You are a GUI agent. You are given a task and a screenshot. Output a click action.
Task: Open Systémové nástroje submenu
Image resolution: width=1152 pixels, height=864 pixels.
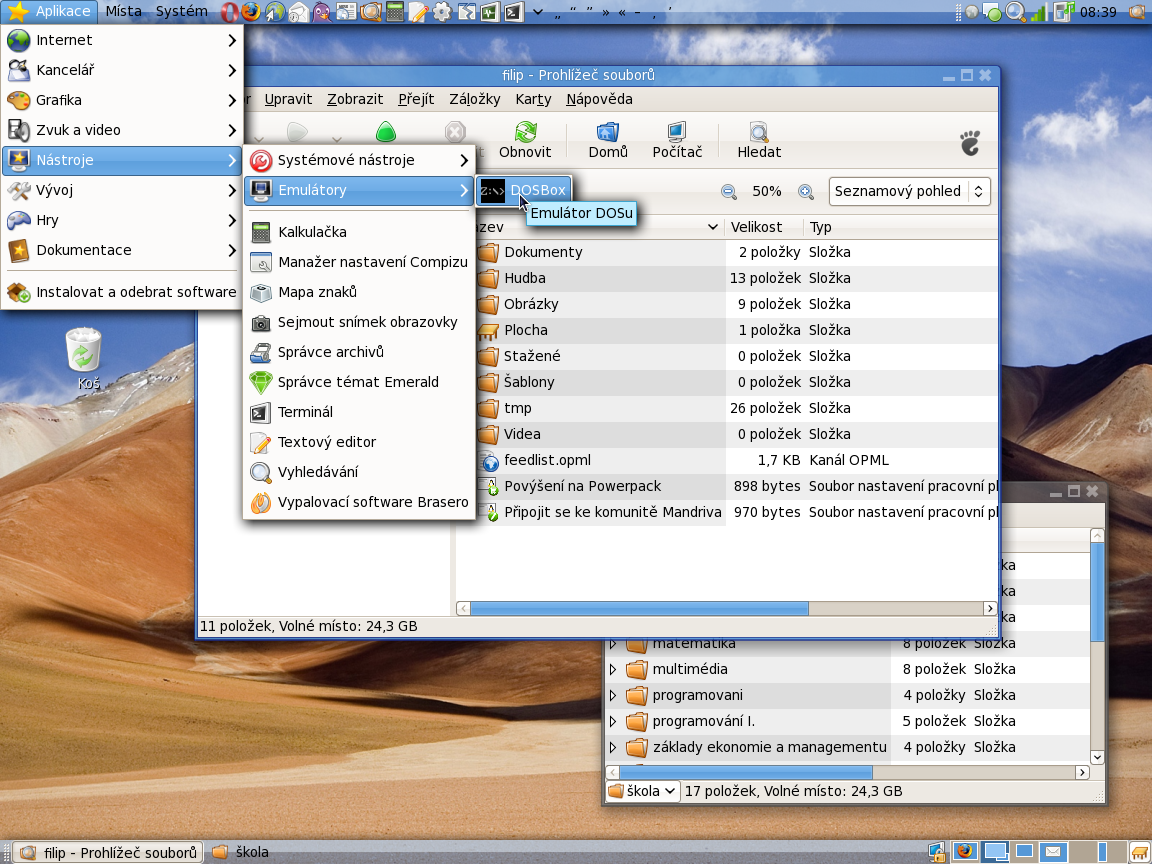pos(359,160)
